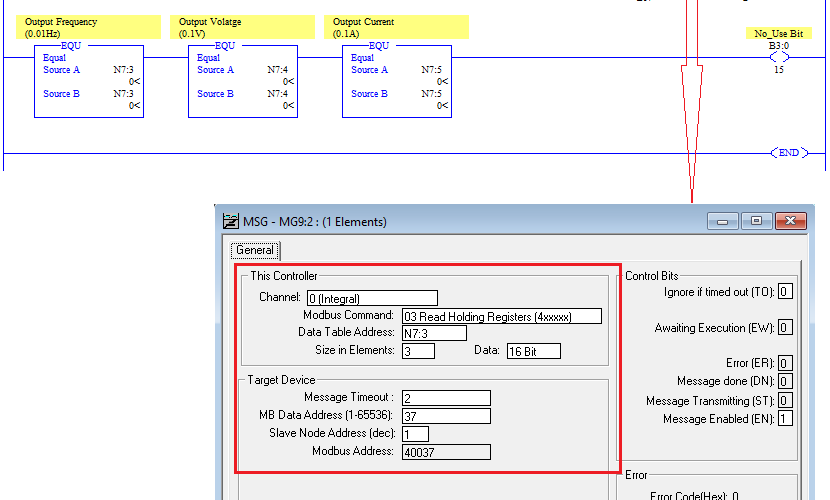The height and width of the screenshot is (500, 830).
Task: Toggle Message done (DN) bit
Action: [785, 381]
